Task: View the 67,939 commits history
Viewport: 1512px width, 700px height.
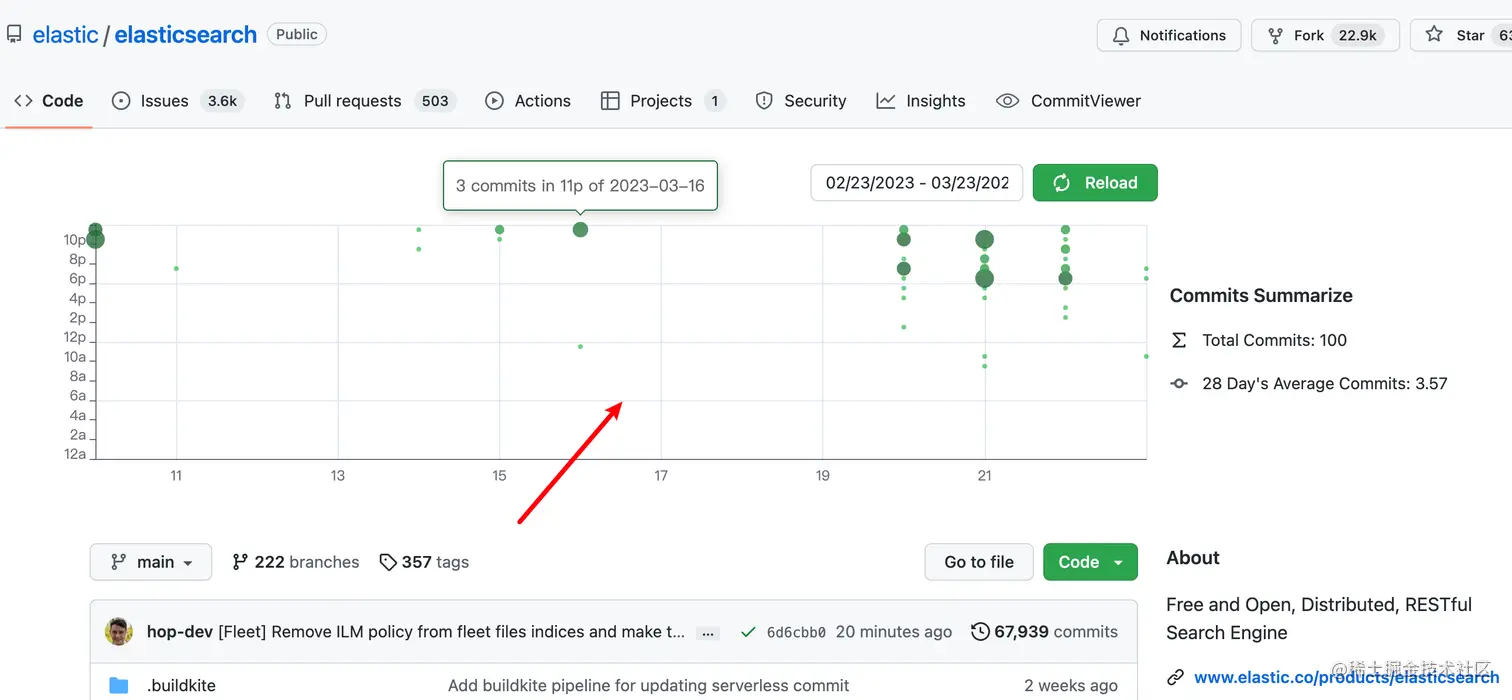Action: point(1045,632)
